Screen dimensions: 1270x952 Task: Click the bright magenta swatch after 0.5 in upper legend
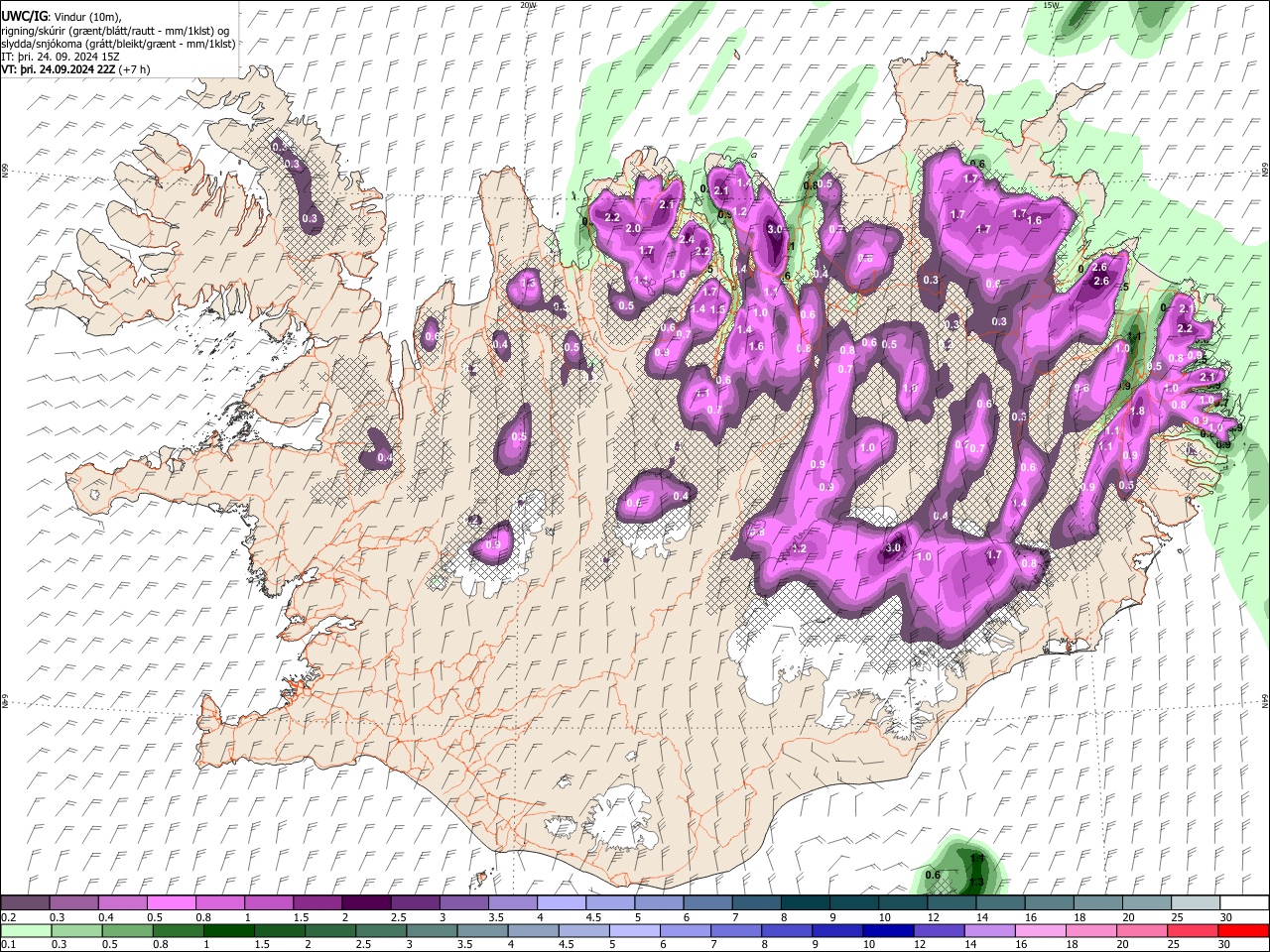click(x=172, y=903)
